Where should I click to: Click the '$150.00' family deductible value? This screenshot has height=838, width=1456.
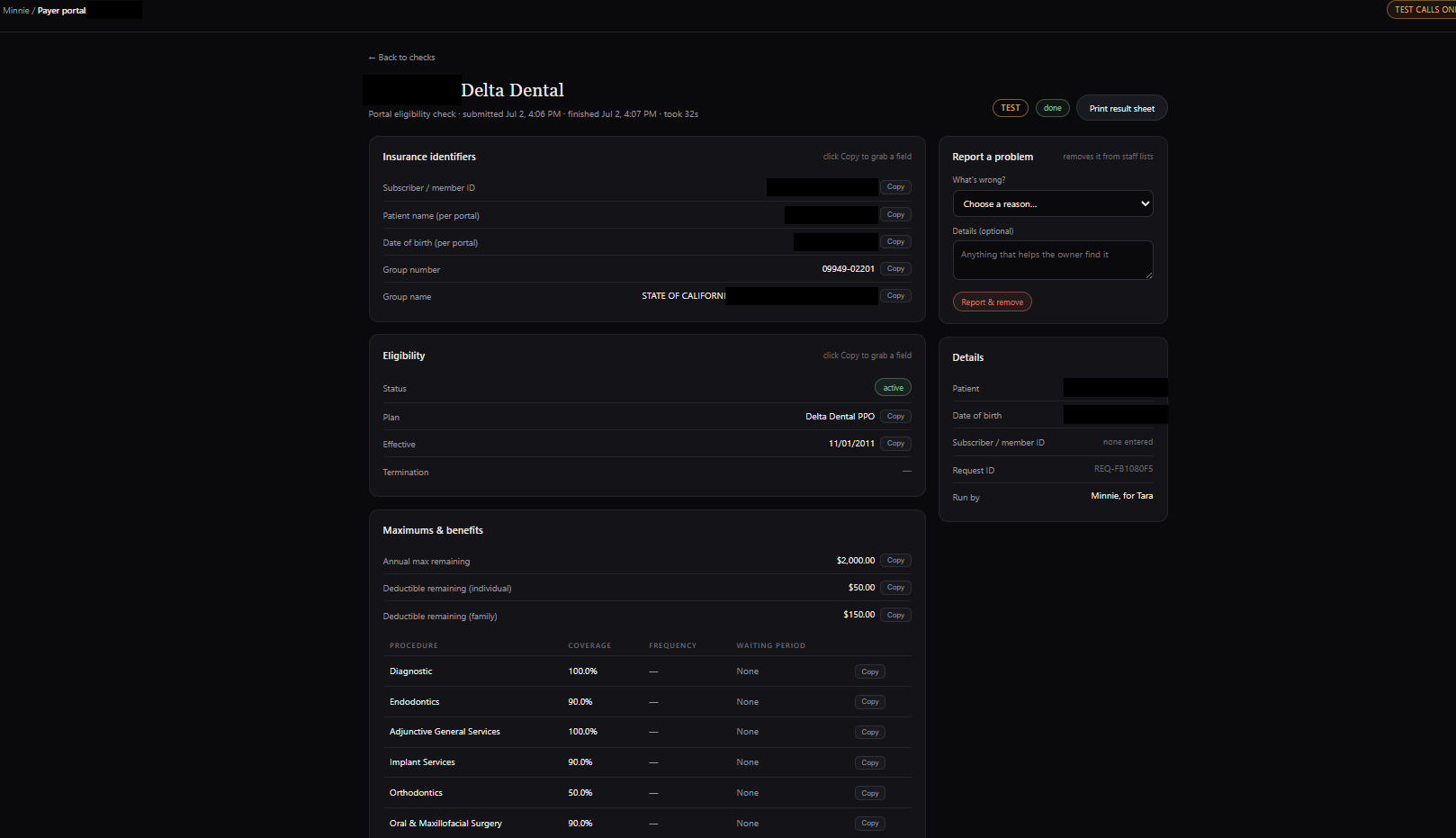[x=859, y=615]
